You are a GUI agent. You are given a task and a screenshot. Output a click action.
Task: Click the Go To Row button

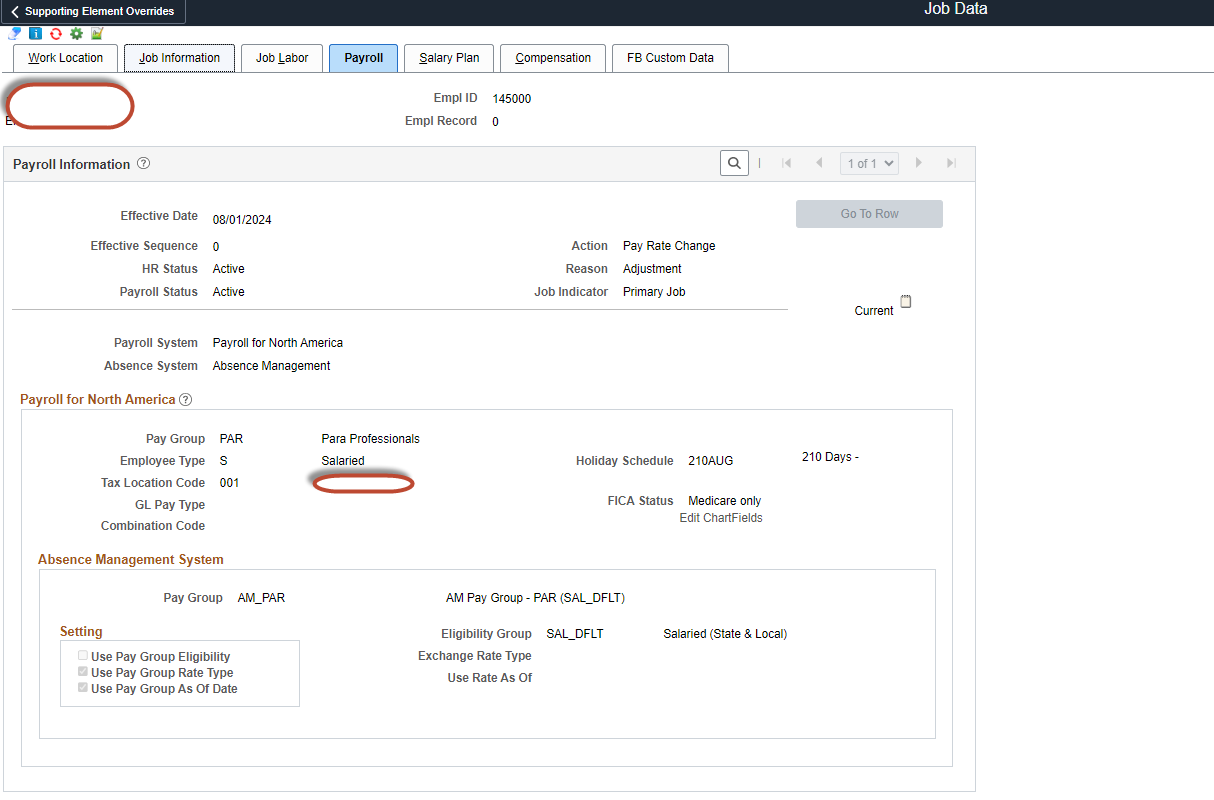pyautogui.click(x=868, y=213)
